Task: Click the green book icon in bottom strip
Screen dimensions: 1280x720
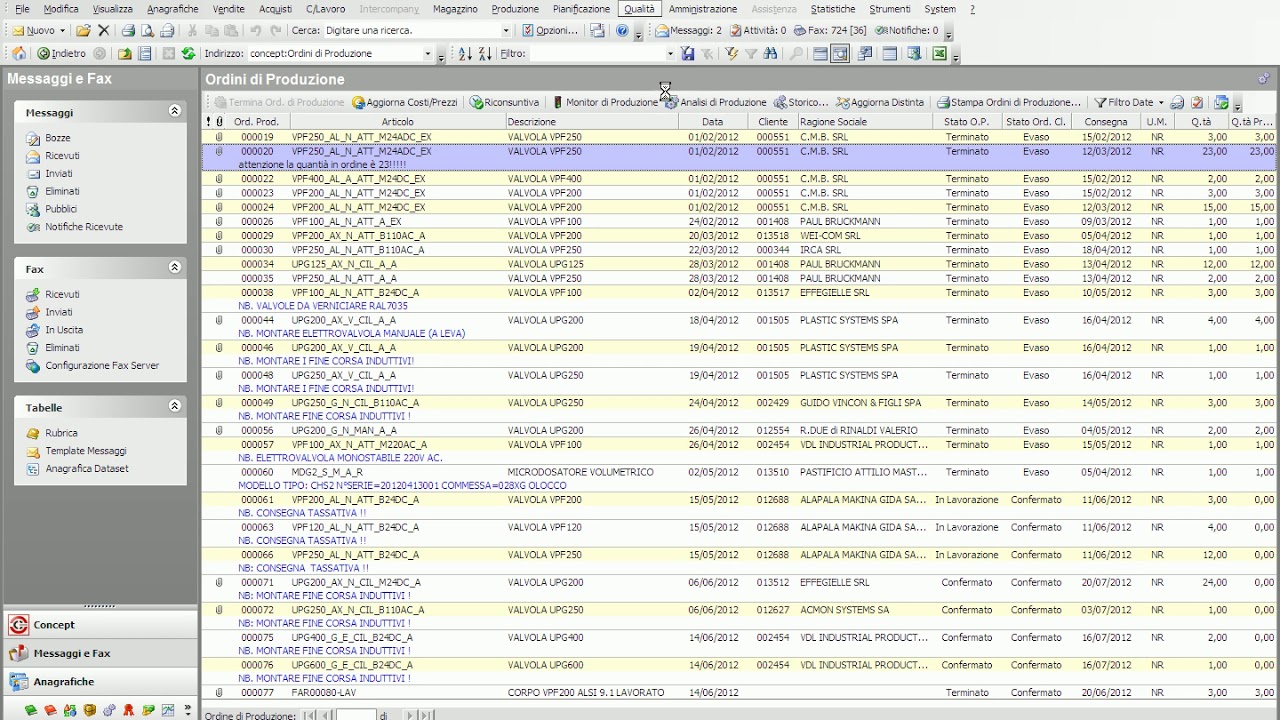Action: click(x=31, y=710)
